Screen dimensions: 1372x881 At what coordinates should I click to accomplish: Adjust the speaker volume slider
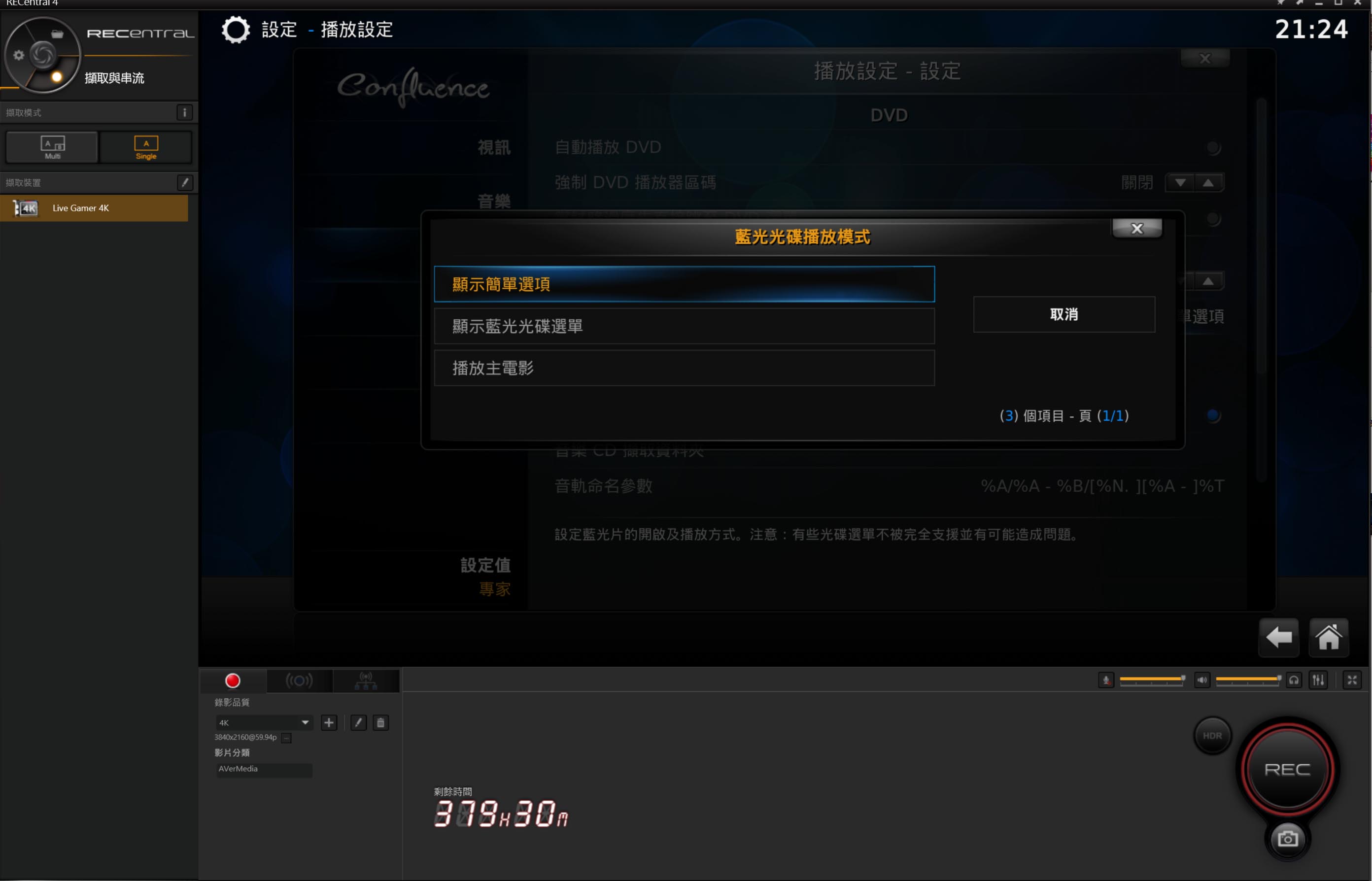1248,679
